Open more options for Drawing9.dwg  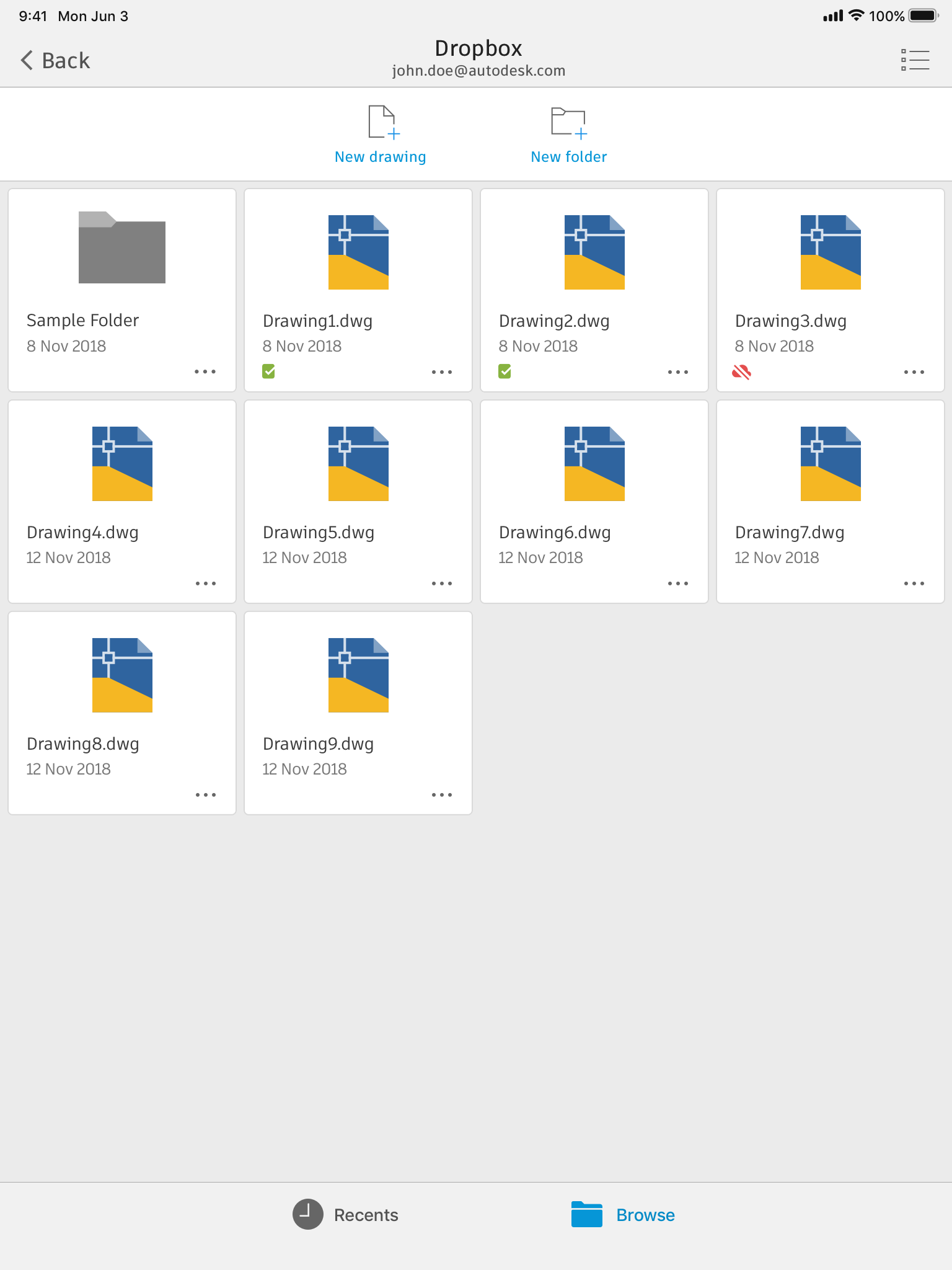442,795
